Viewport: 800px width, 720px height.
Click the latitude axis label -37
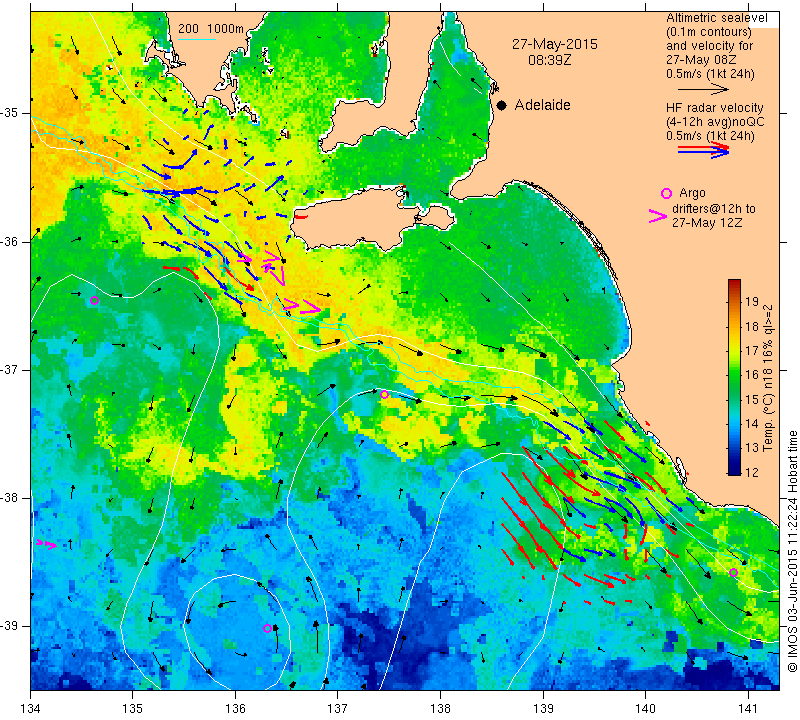[x=10, y=369]
